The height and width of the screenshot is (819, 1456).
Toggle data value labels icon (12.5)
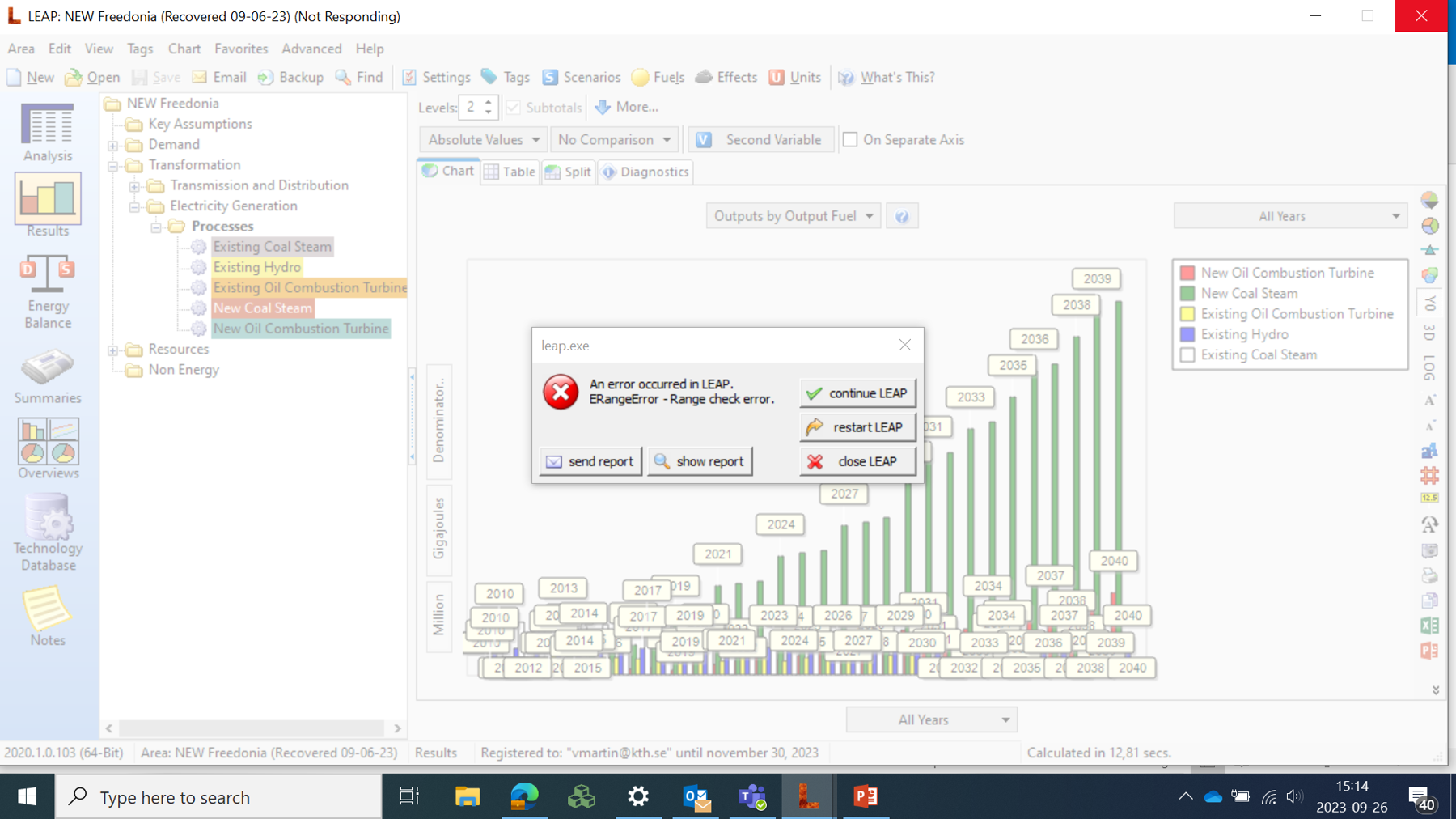(x=1429, y=498)
